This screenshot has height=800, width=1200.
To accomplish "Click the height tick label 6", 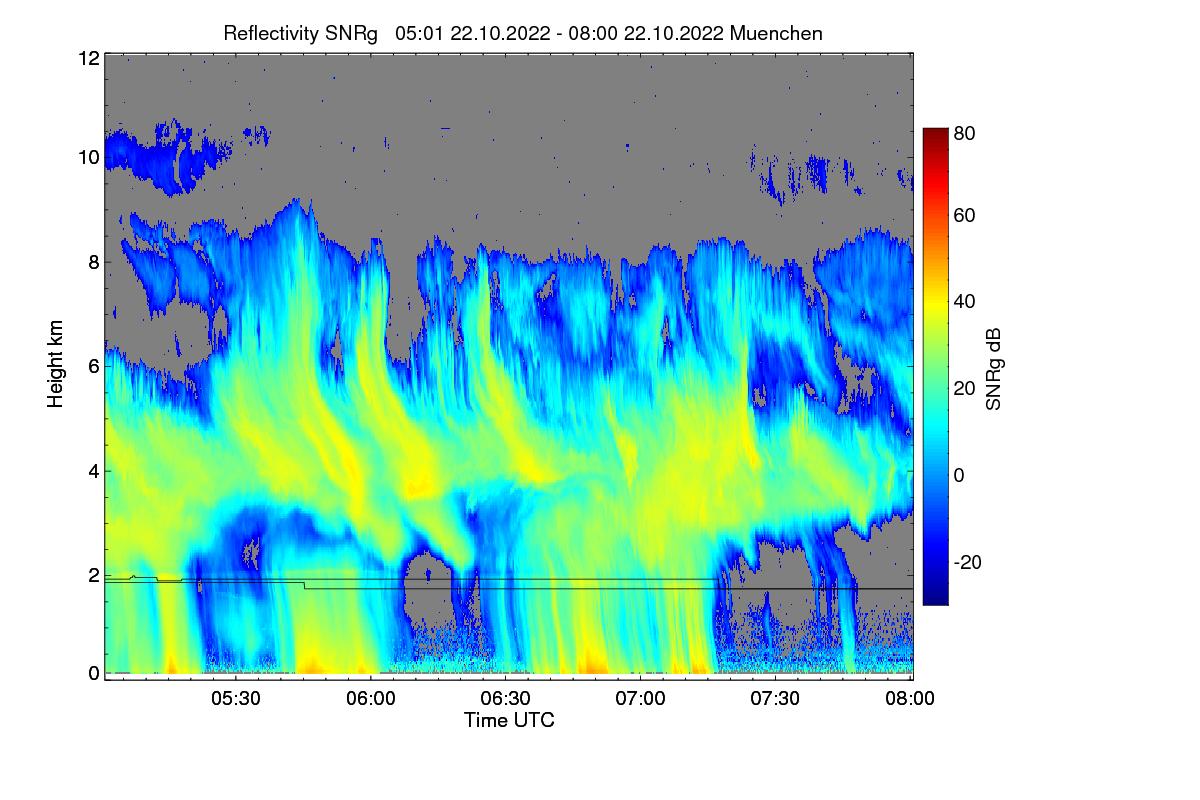I will [x=93, y=367].
